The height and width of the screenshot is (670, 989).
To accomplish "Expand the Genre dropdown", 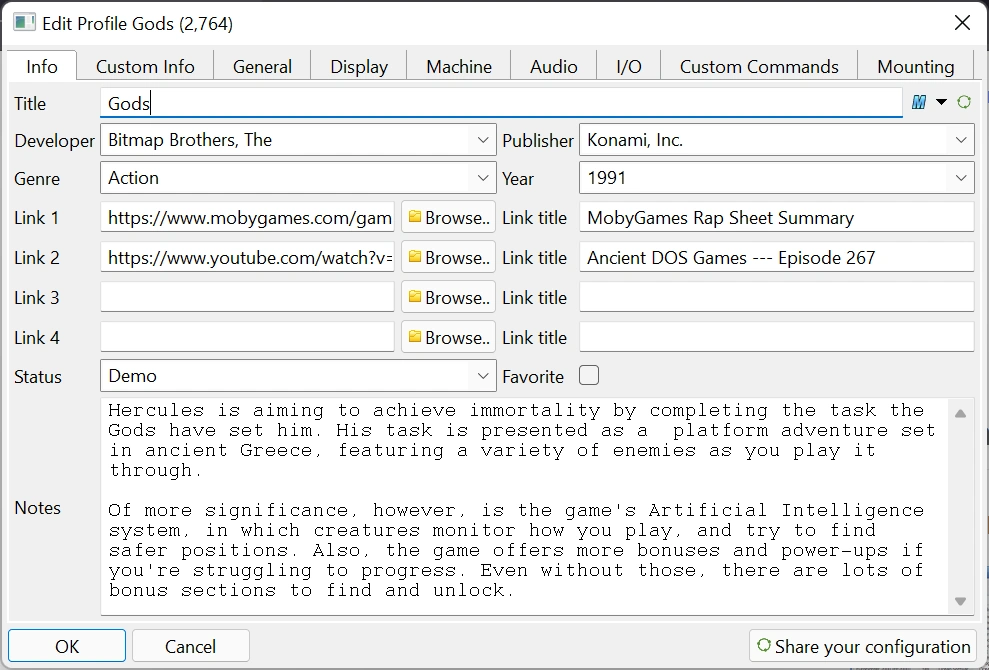I will [x=483, y=178].
